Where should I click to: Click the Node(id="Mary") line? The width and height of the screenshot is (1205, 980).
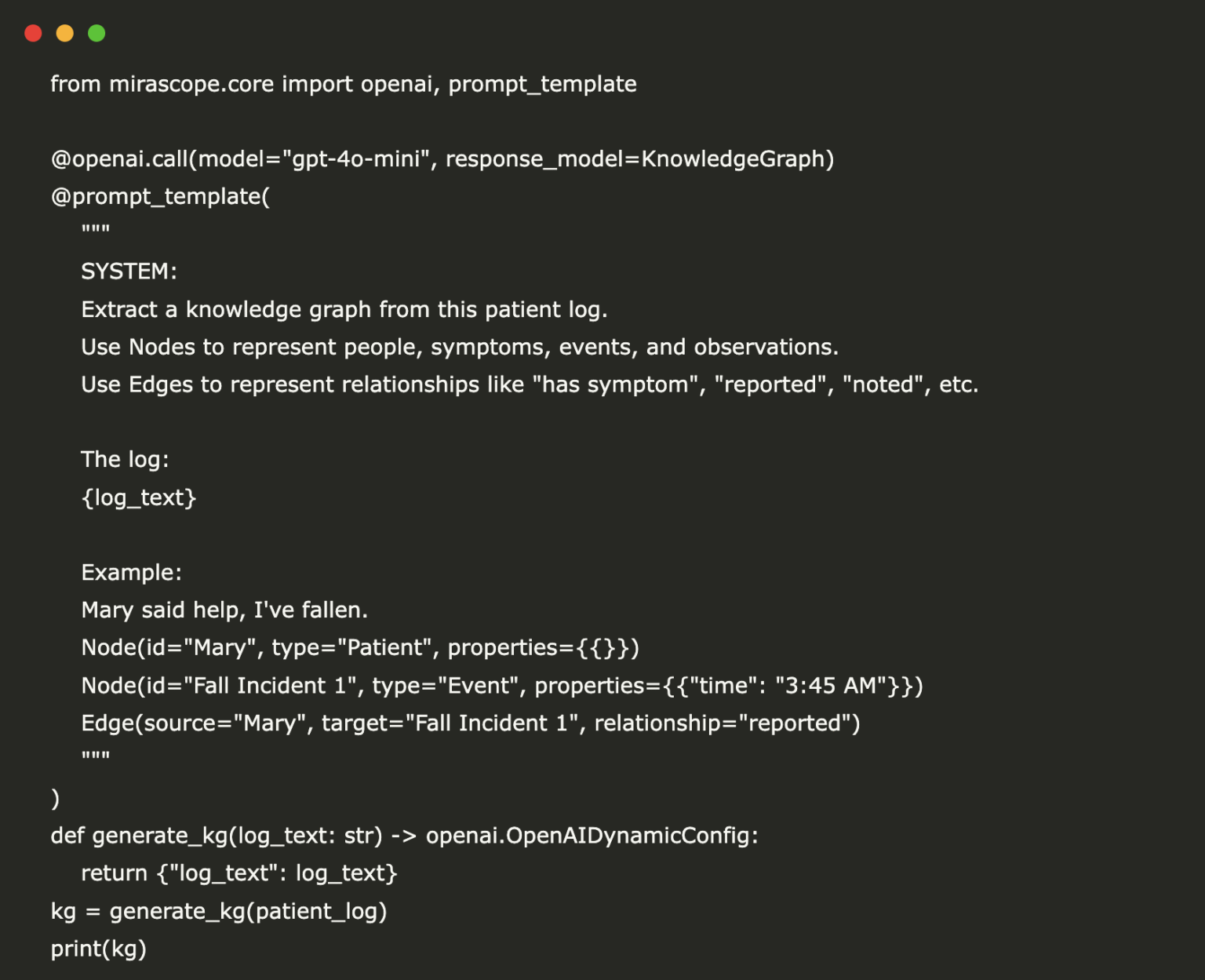click(360, 648)
